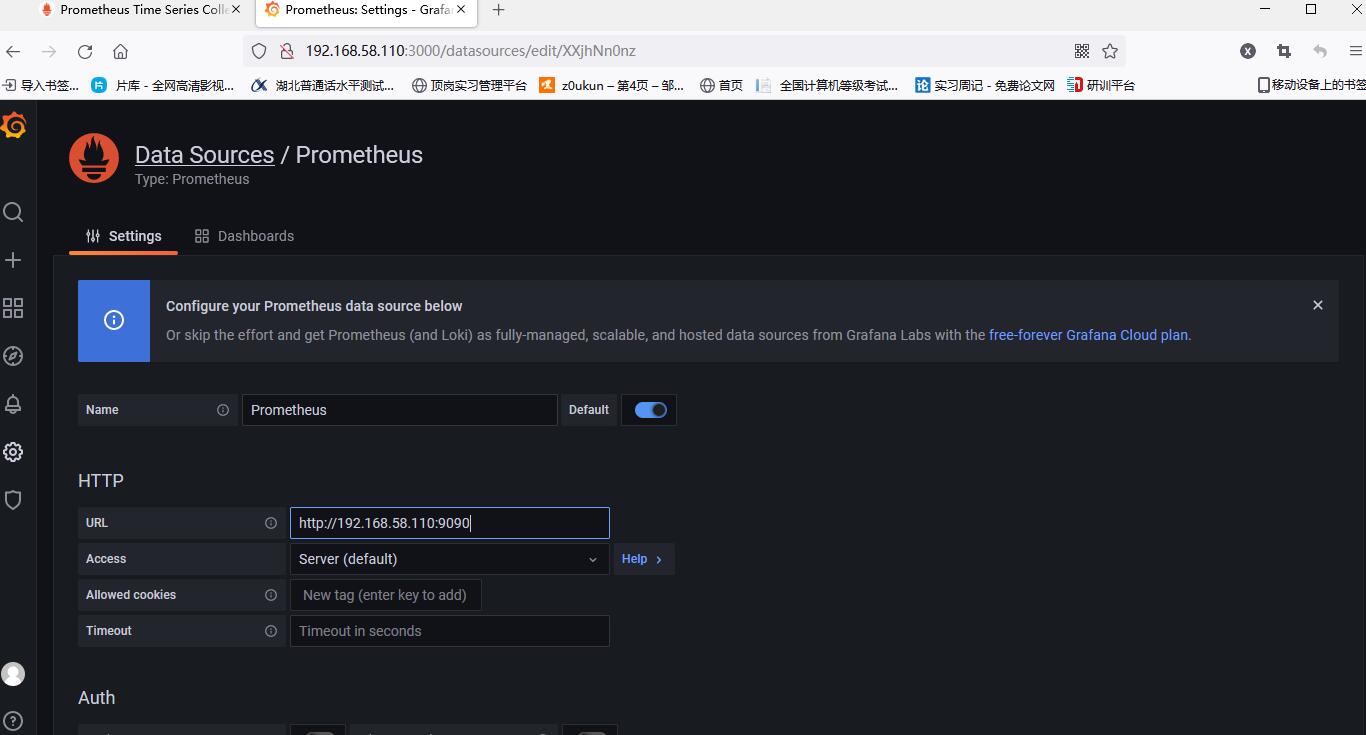Viewport: 1366px width, 735px height.
Task: Go back in browser history
Action: (x=13, y=51)
